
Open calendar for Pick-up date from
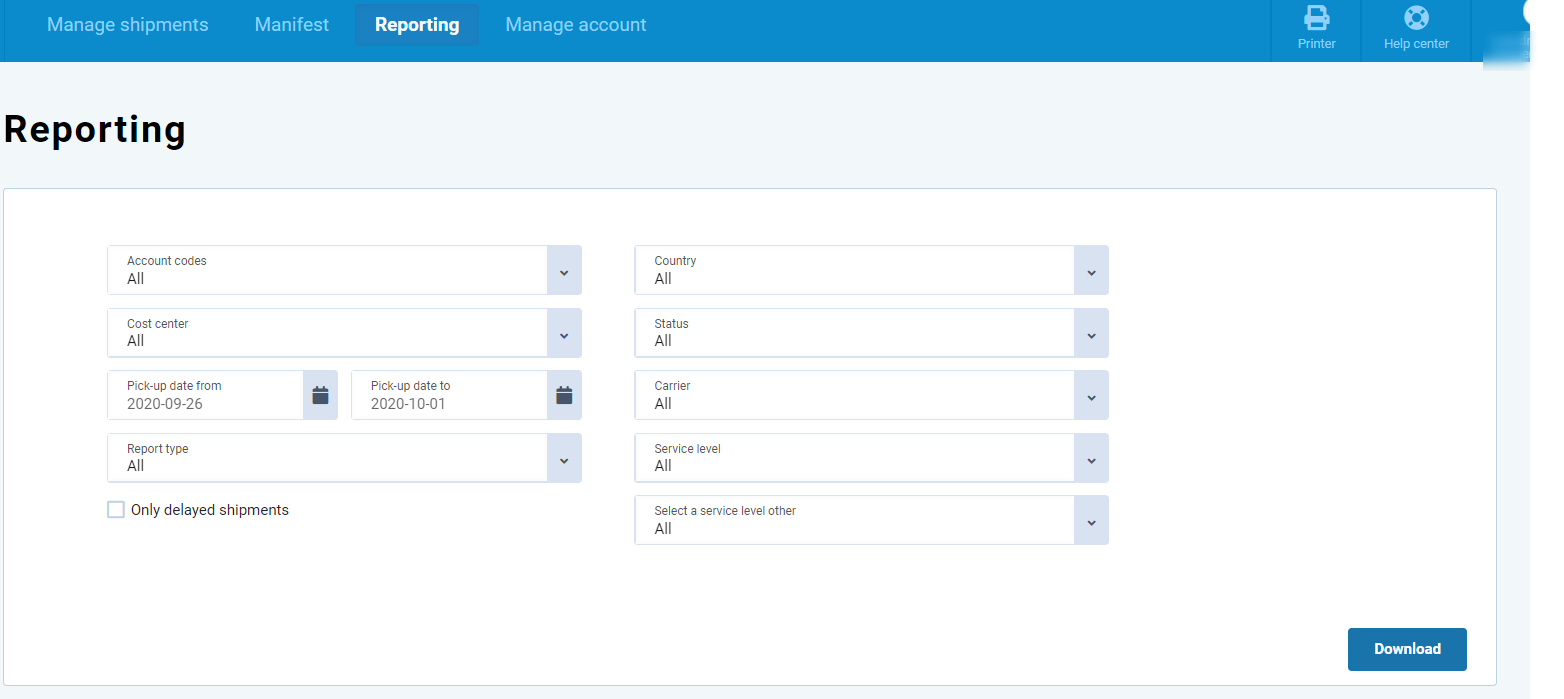point(320,396)
